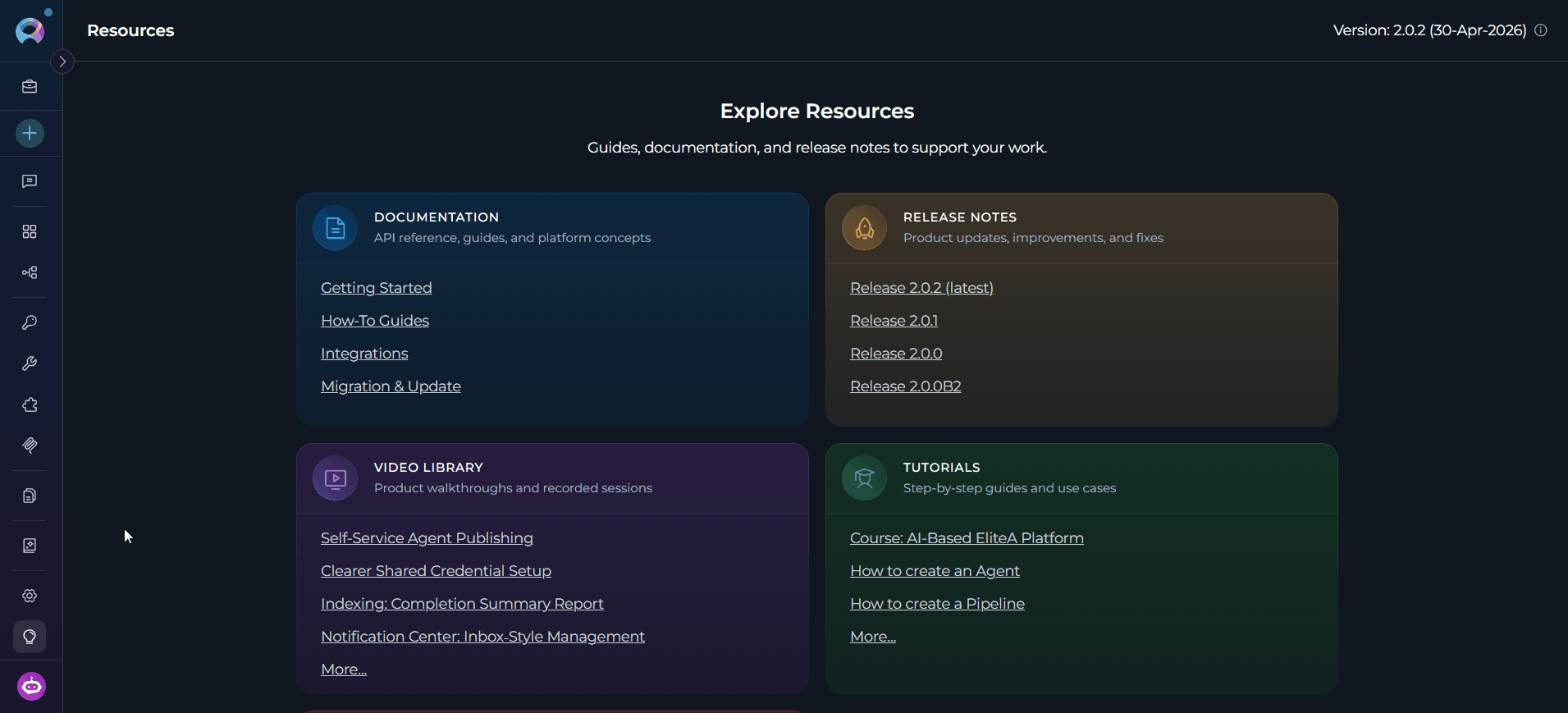Click the Explore Resources heading
Image resolution: width=1568 pixels, height=713 pixels.
817,111
